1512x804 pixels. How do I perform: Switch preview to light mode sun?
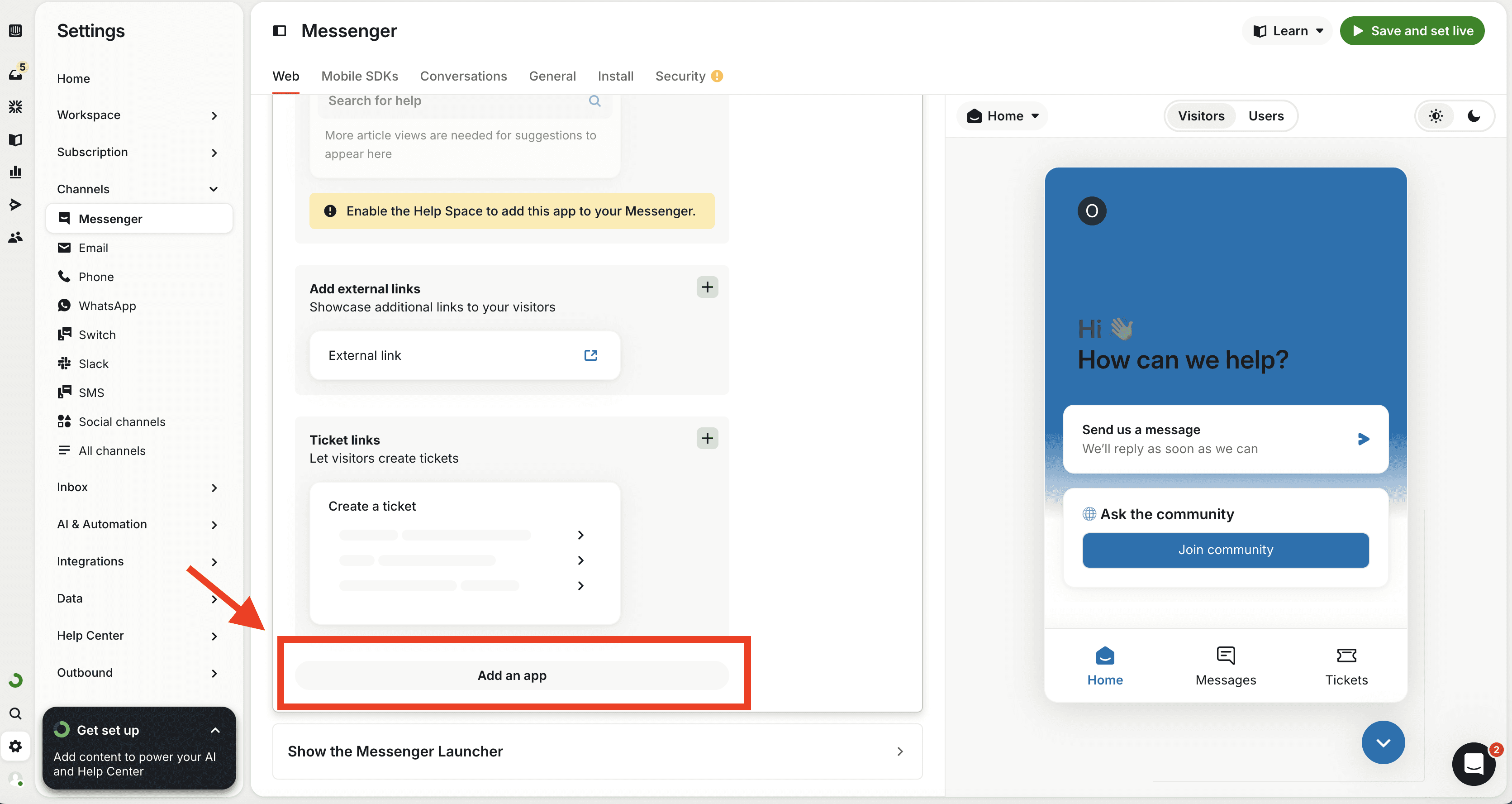click(1436, 116)
